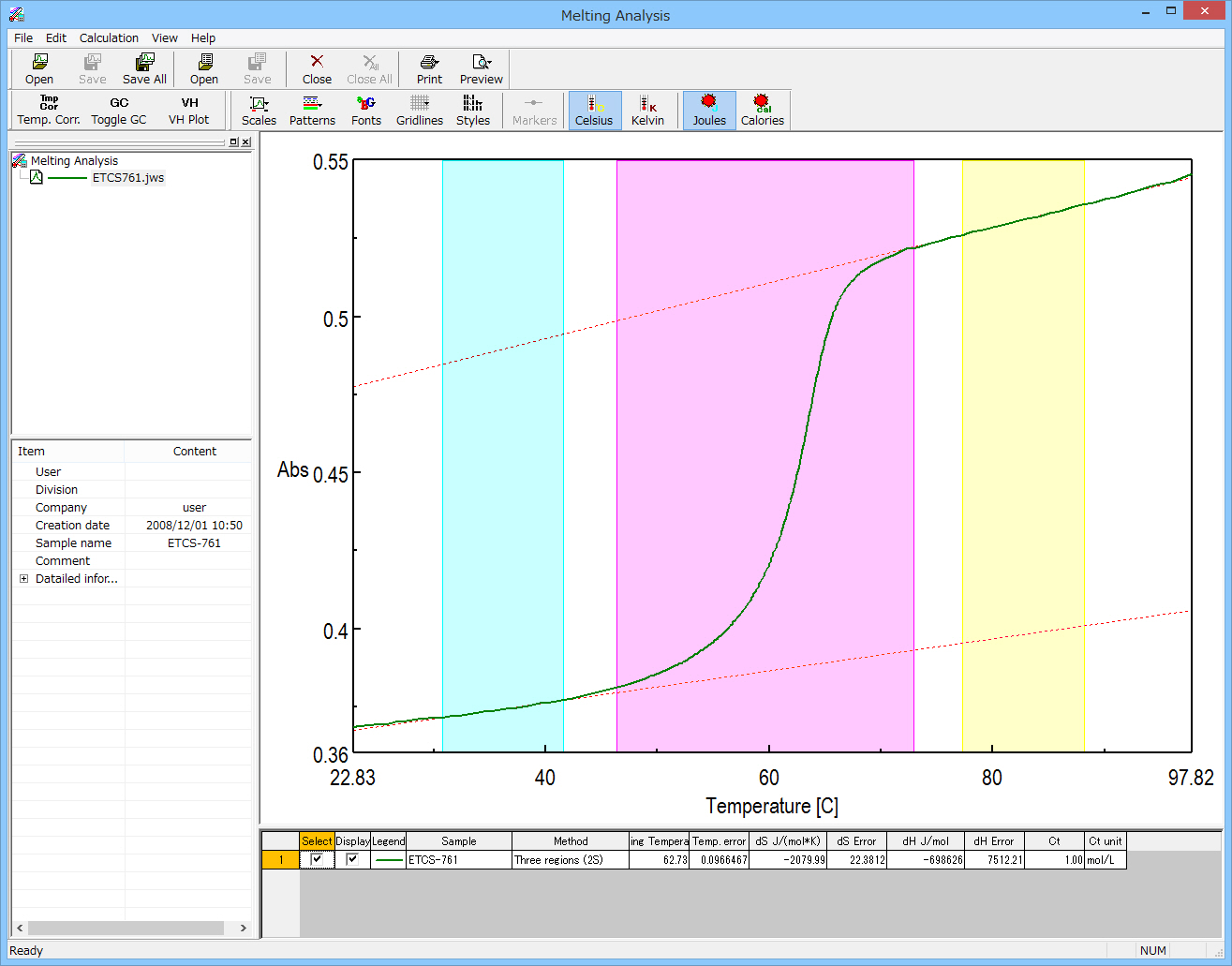Viewport: 1232px width, 966px height.
Task: Toggle GC display in toolbar
Action: (x=119, y=110)
